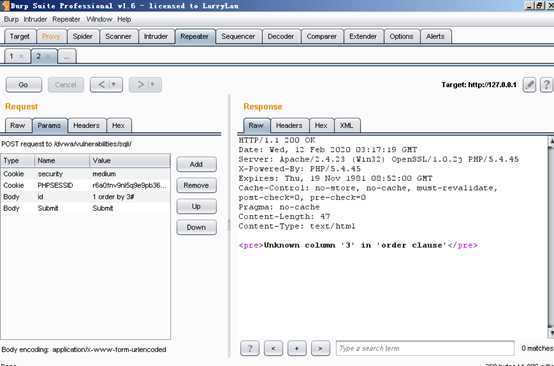The width and height of the screenshot is (554, 366).
Task: Switch to the Intruder main tab
Action: [156, 36]
